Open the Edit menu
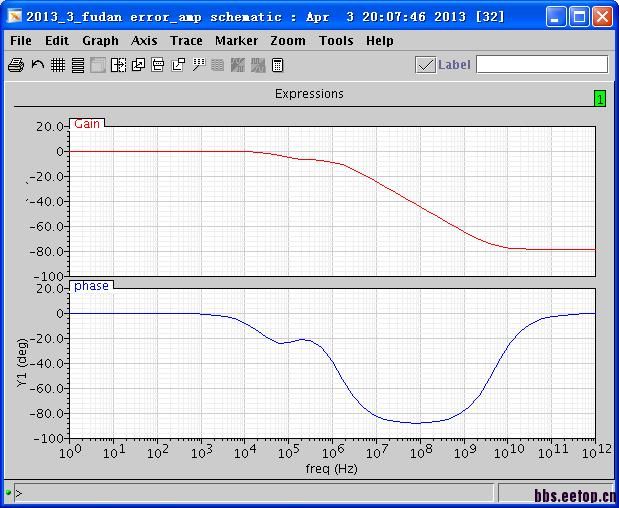619x508 pixels. coord(57,41)
